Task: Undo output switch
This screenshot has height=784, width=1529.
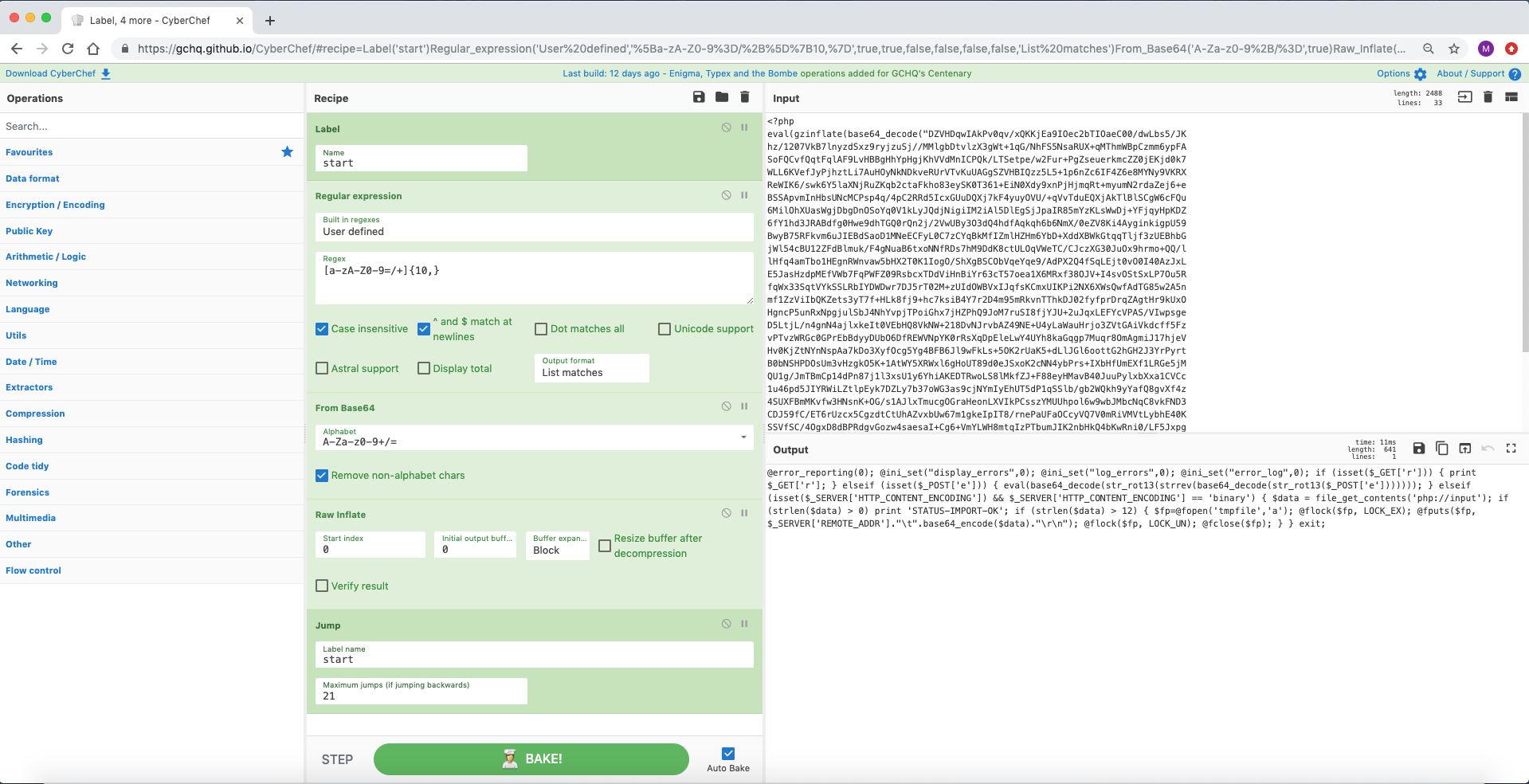Action: 1488,449
